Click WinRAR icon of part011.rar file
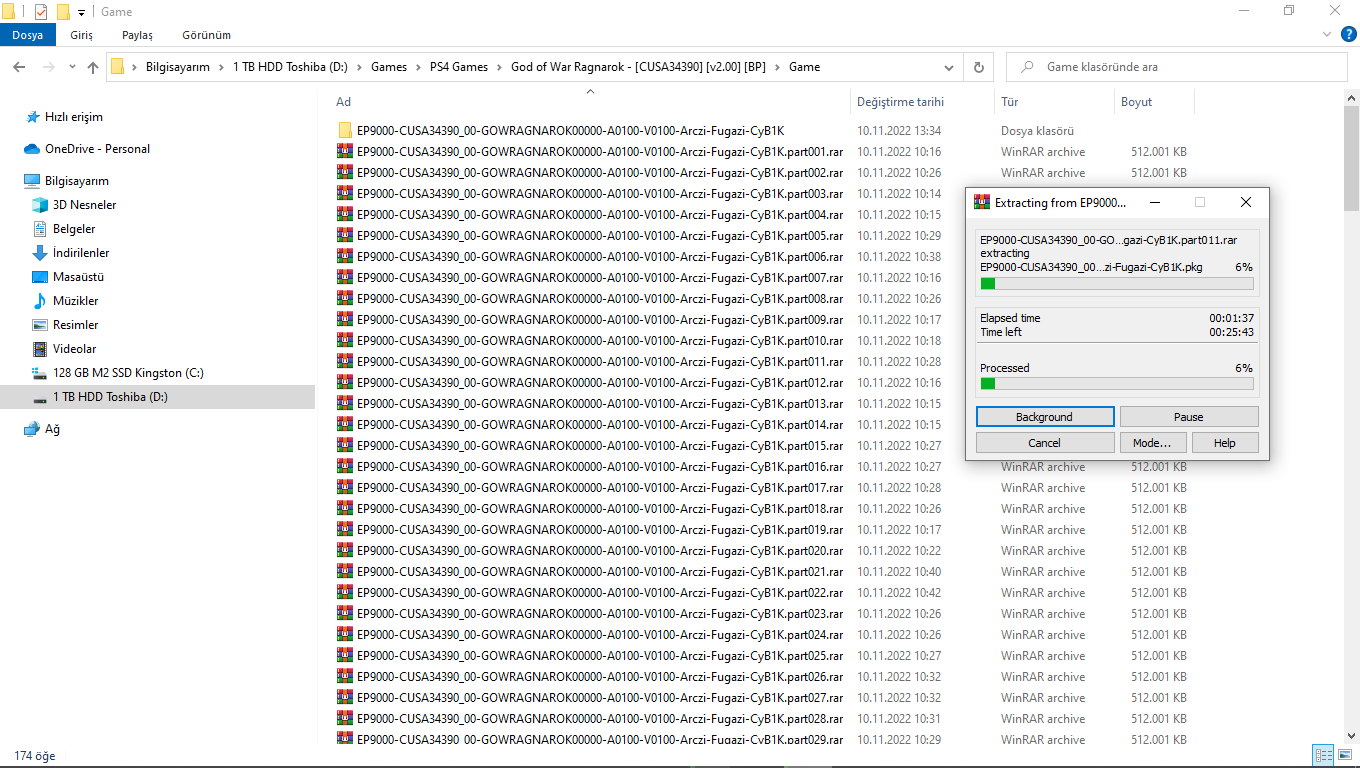This screenshot has height=768, width=1360. [x=345, y=362]
